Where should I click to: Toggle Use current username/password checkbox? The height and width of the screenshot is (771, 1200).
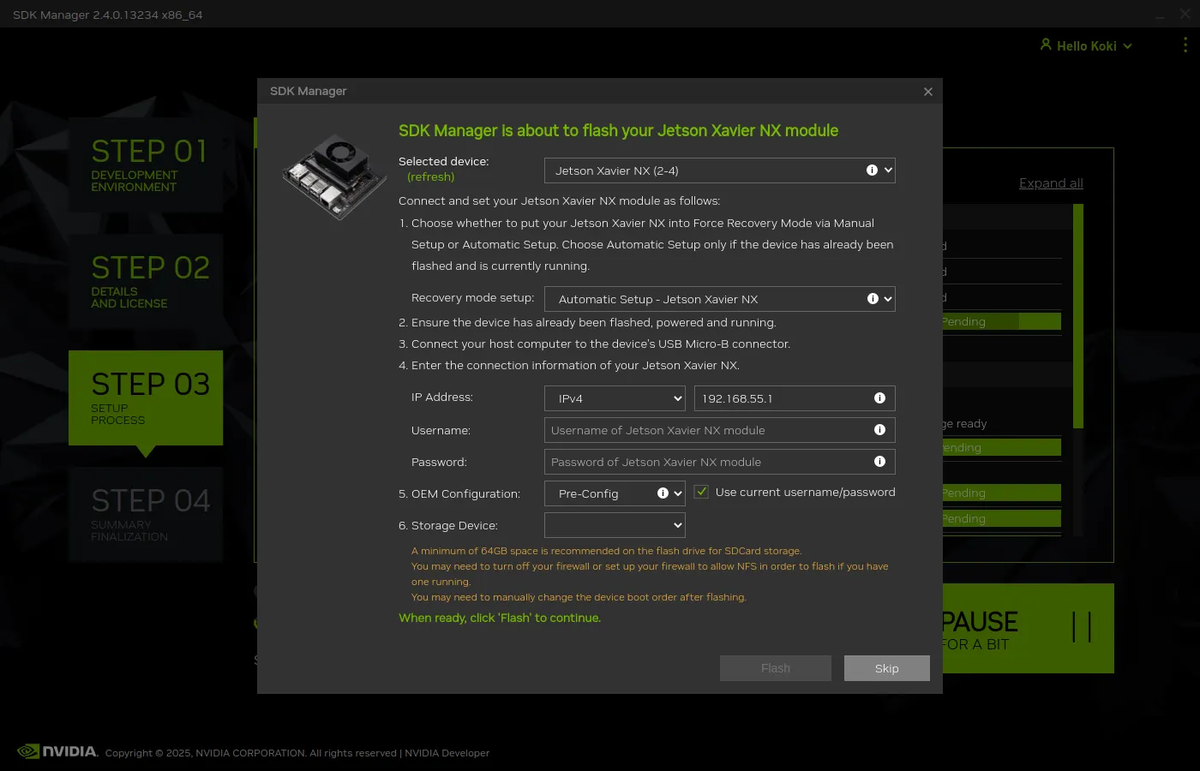tap(701, 492)
